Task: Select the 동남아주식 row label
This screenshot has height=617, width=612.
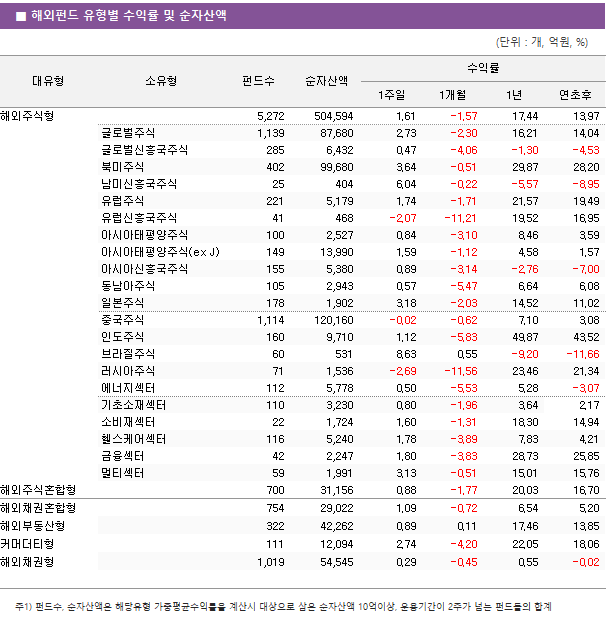Action: tap(128, 286)
